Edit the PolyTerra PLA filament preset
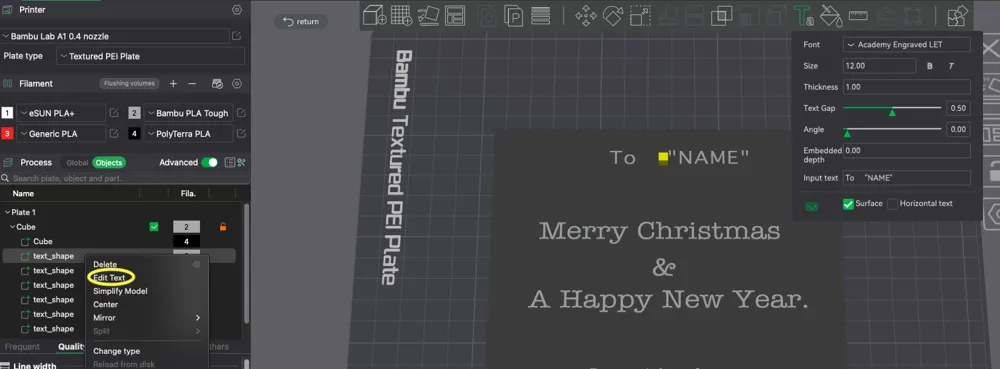 click(241, 134)
